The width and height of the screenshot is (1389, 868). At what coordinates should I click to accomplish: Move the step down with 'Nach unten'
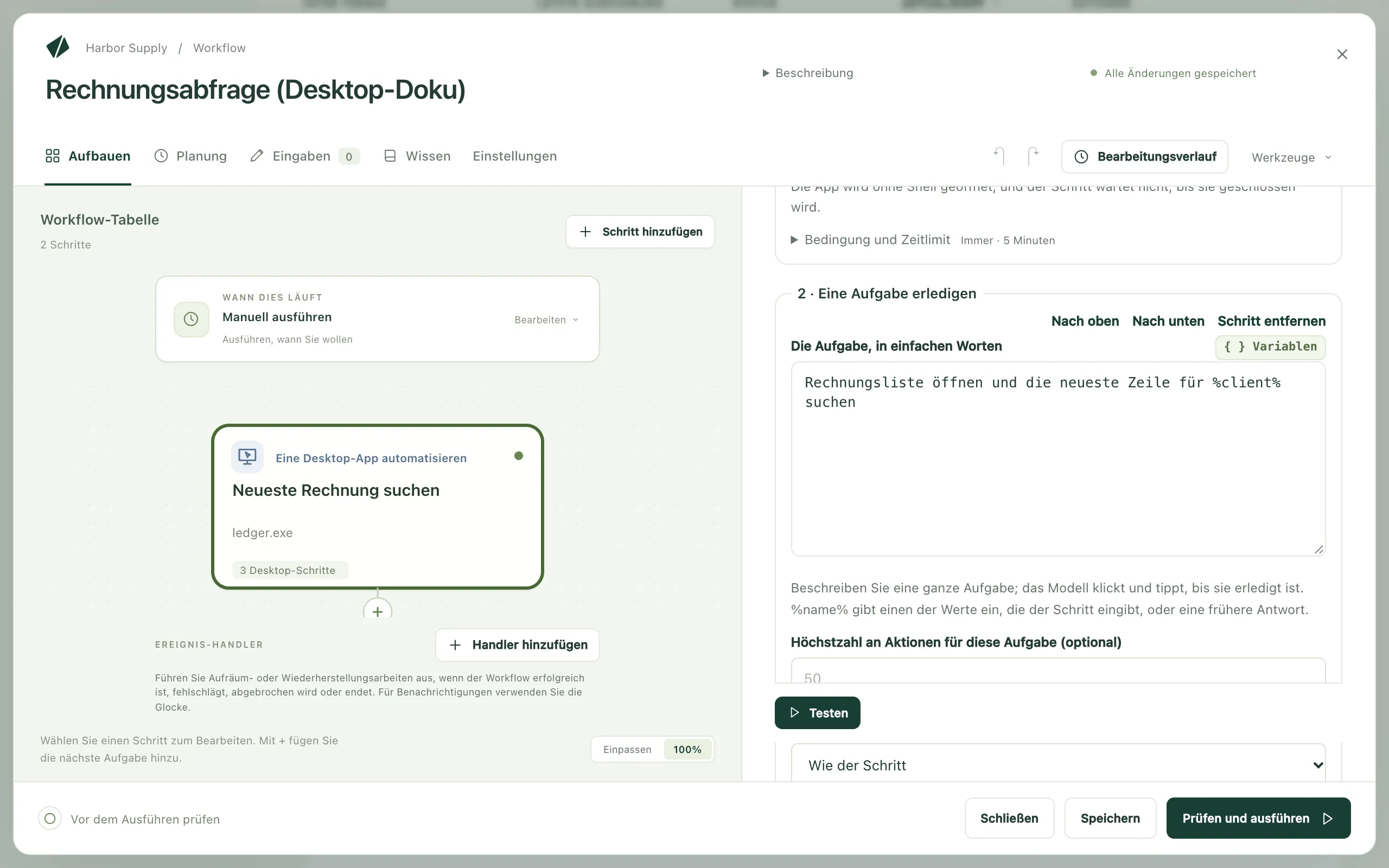[x=1168, y=321]
